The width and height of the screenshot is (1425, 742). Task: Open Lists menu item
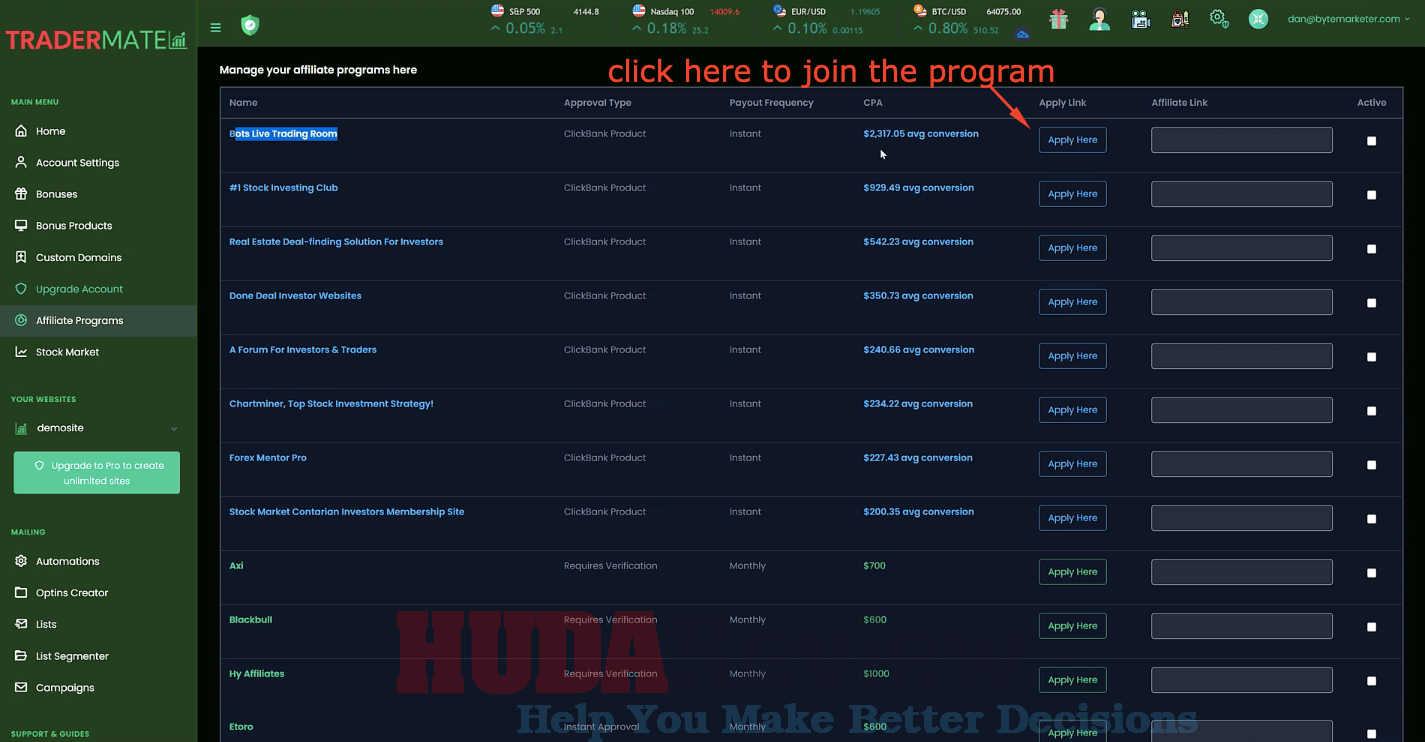[x=98, y=624]
